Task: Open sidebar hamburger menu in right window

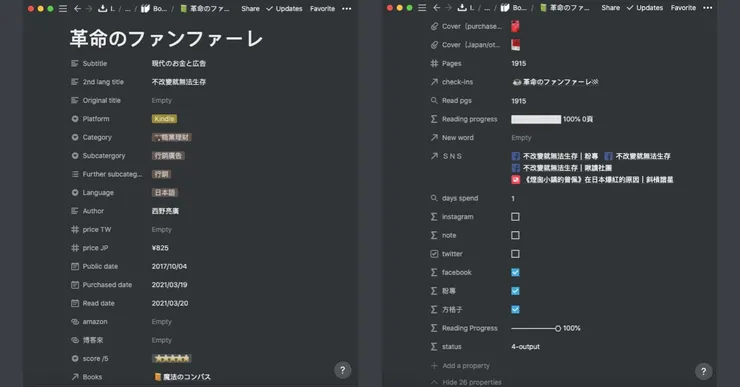Action: click(x=422, y=8)
